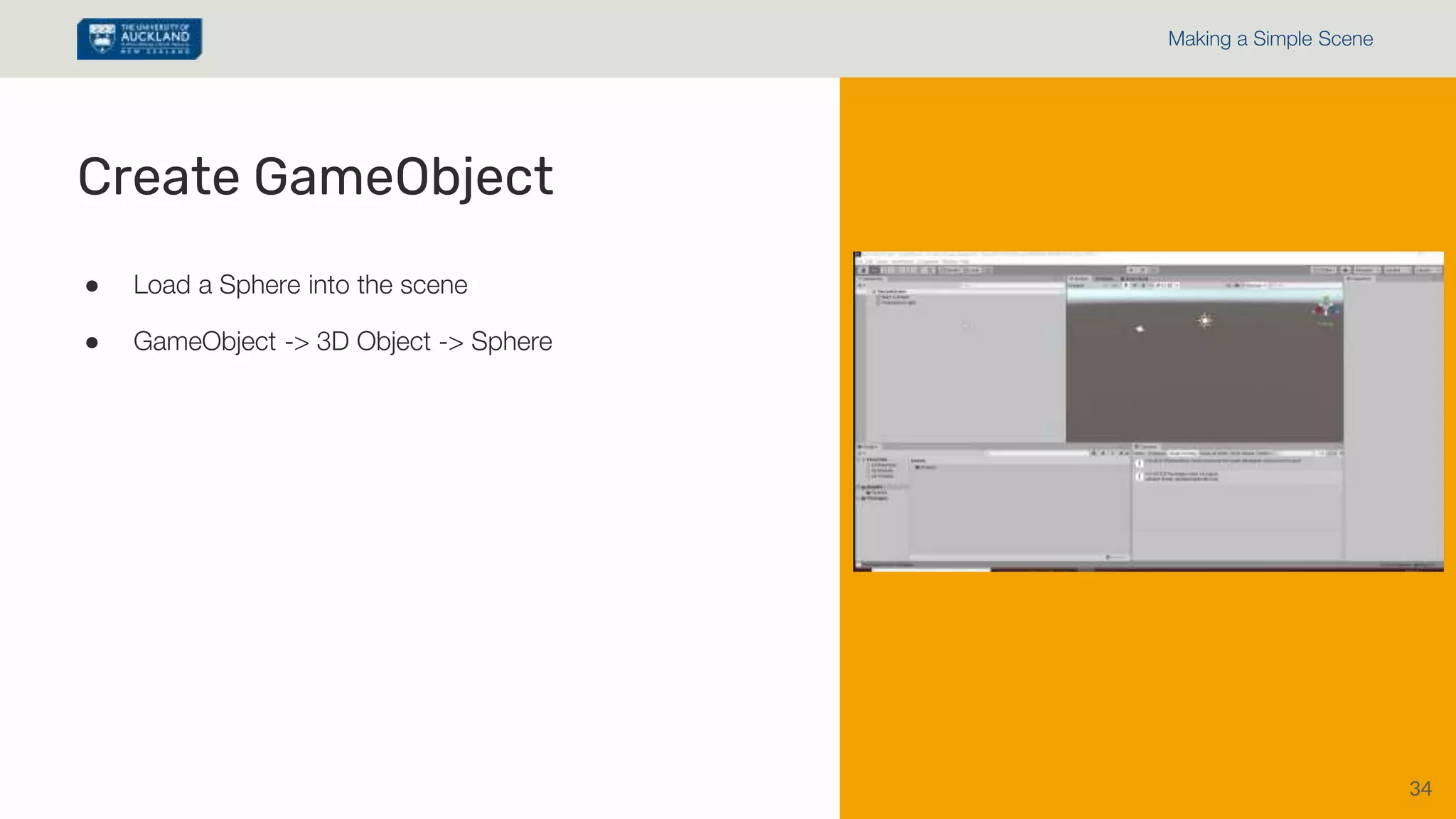Toggle scene lighting button in Scene toolbar
The height and width of the screenshot is (819, 1456).
[1125, 285]
